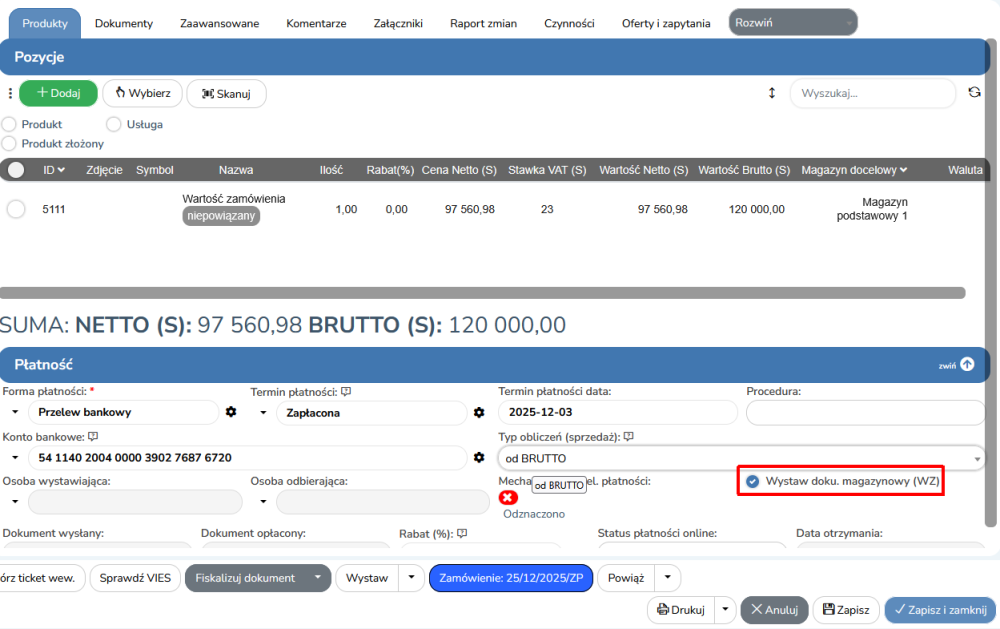
Task: Switch to the Dokumenty tab
Action: click(123, 23)
